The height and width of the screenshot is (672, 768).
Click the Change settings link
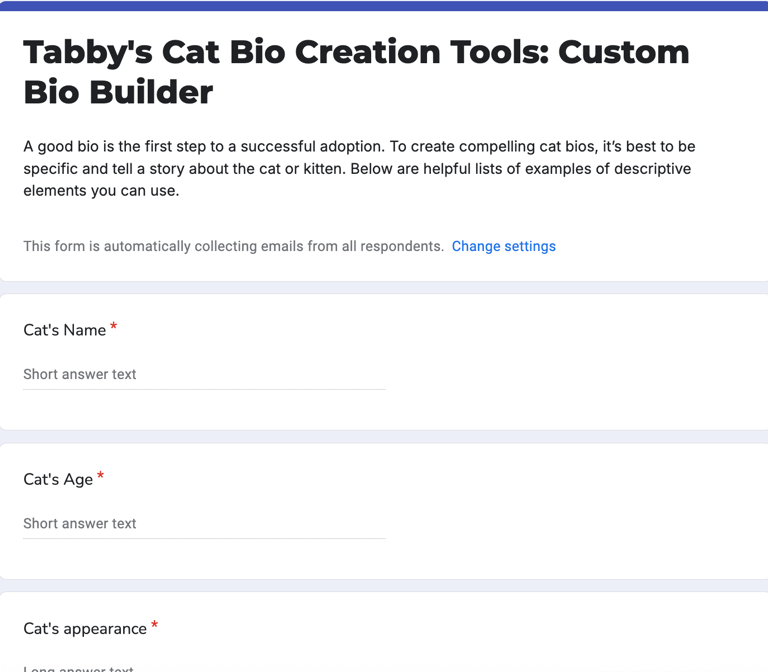[503, 246]
